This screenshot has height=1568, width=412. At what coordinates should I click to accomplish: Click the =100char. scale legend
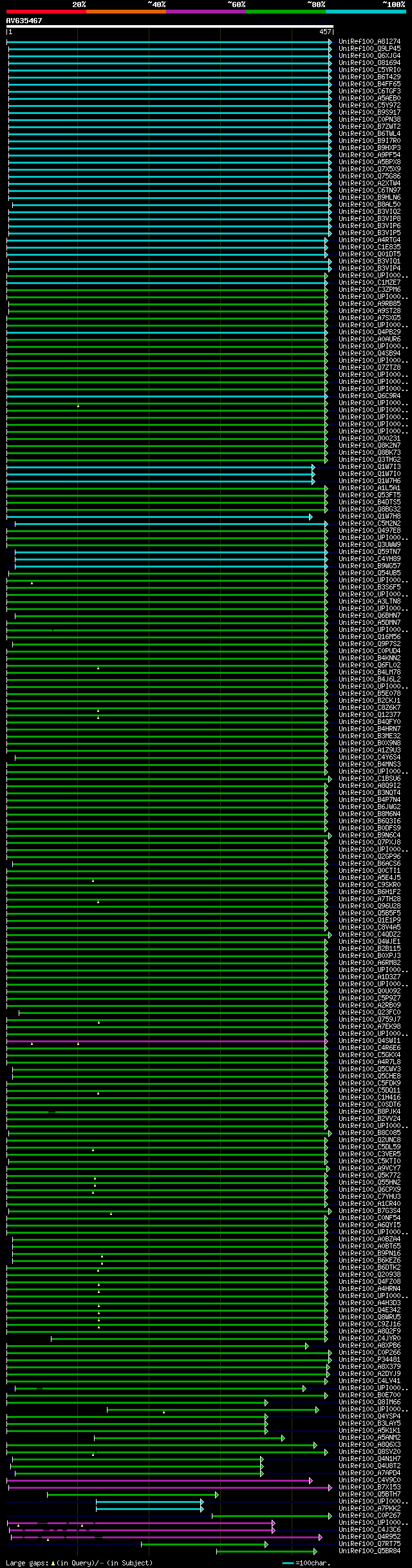coord(306,1563)
